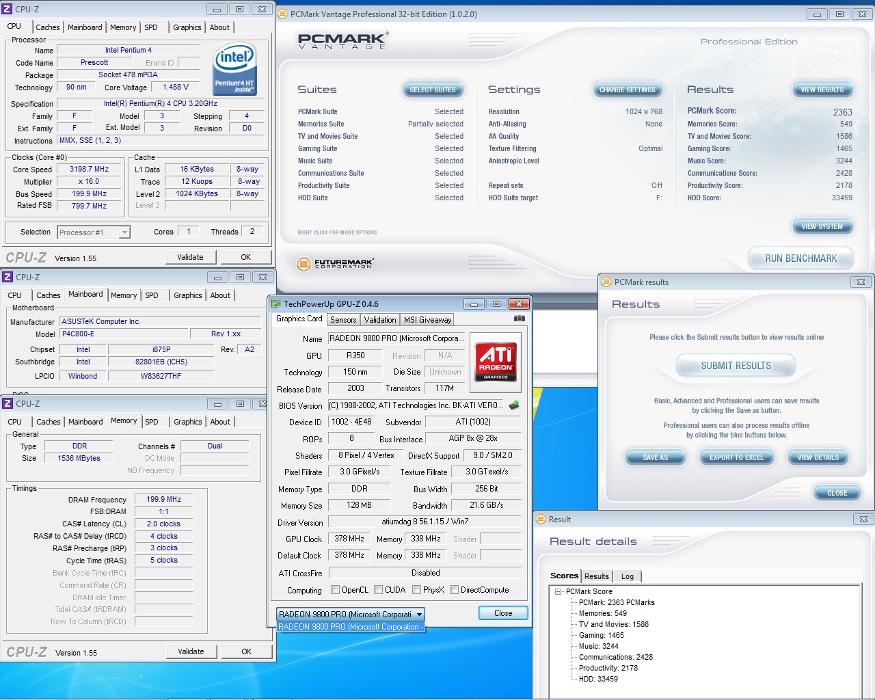Click the PCMark Score value 2363
The width and height of the screenshot is (875, 700).
(843, 112)
